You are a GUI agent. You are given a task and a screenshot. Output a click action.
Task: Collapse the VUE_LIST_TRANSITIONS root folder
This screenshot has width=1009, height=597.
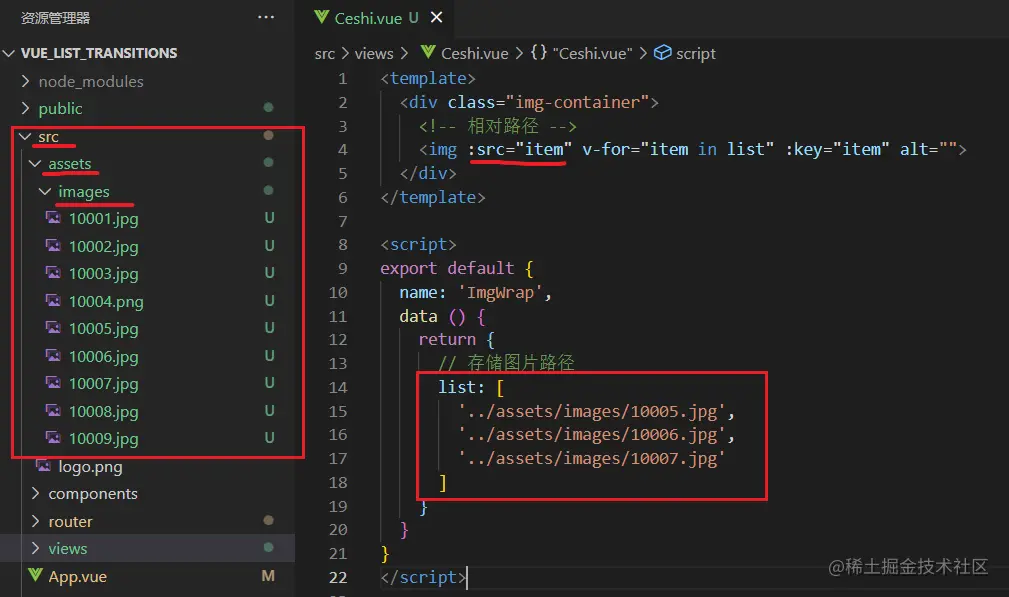click(9, 53)
